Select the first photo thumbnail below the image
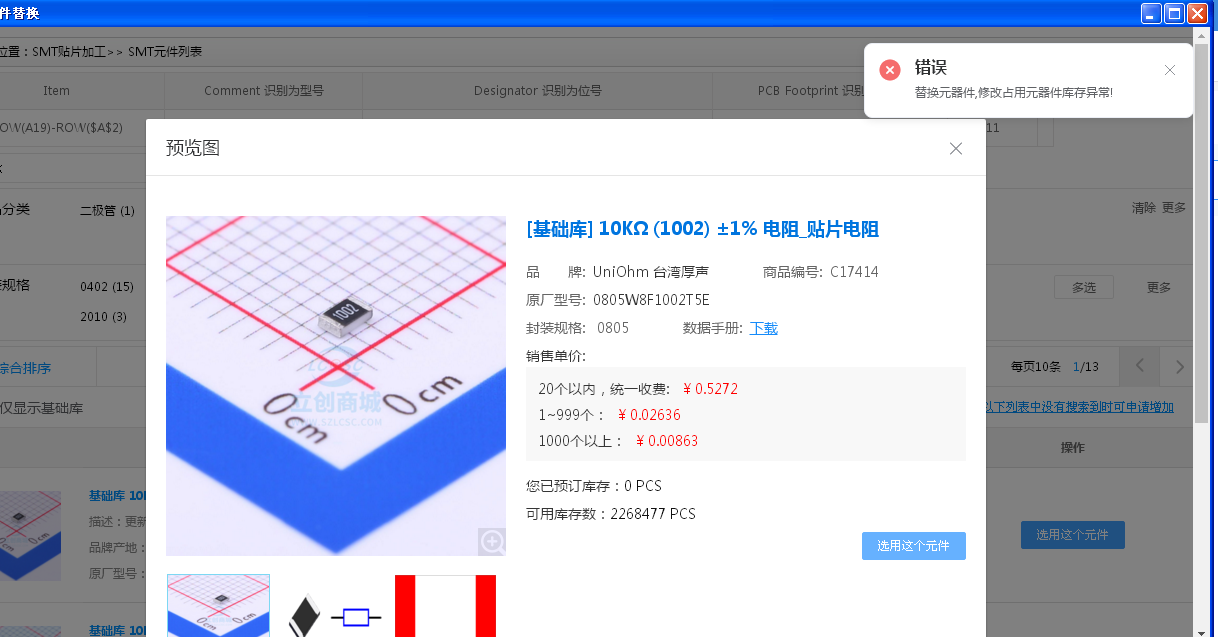This screenshot has width=1218, height=637. 218,606
